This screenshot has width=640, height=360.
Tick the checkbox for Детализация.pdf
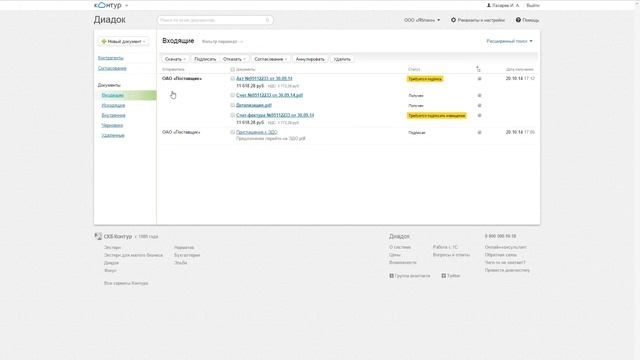(233, 105)
